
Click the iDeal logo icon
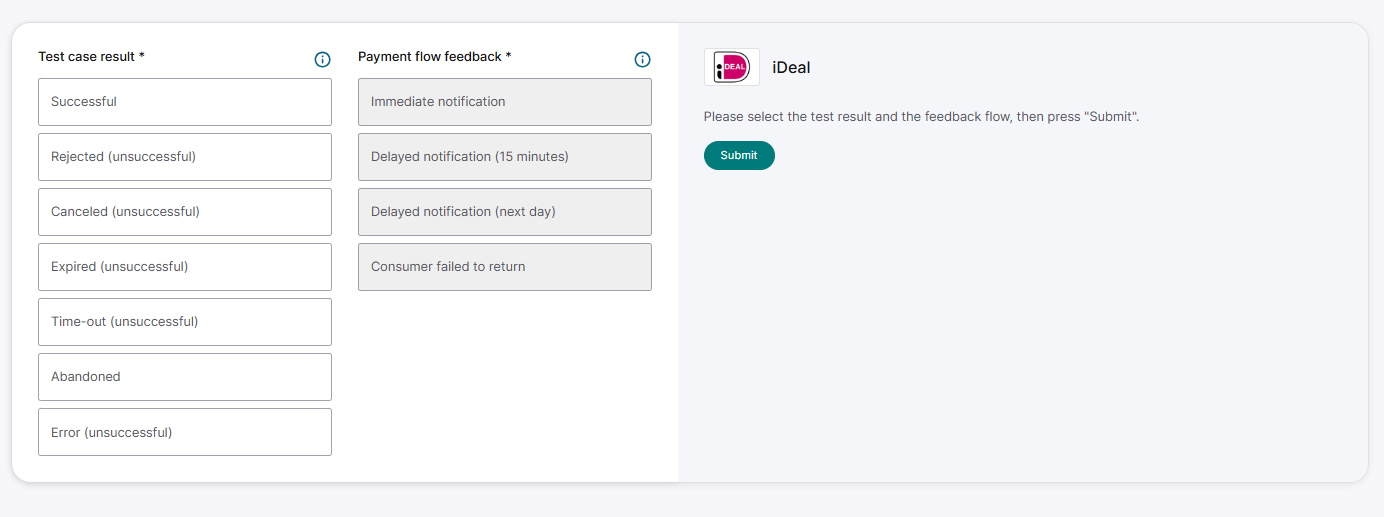[x=731, y=67]
